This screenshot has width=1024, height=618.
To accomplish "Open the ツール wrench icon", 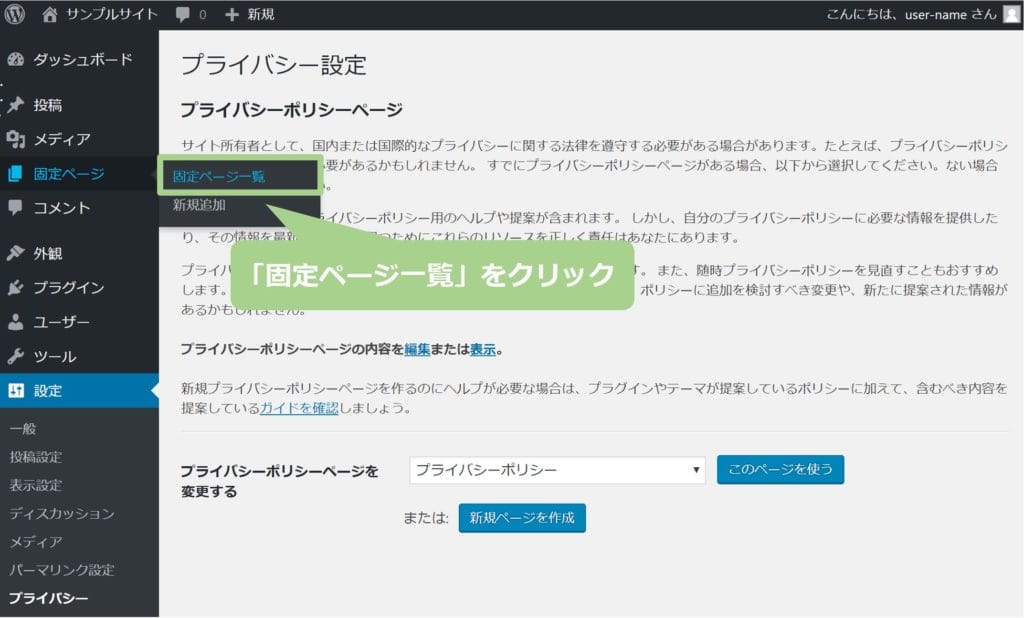I will (16, 356).
